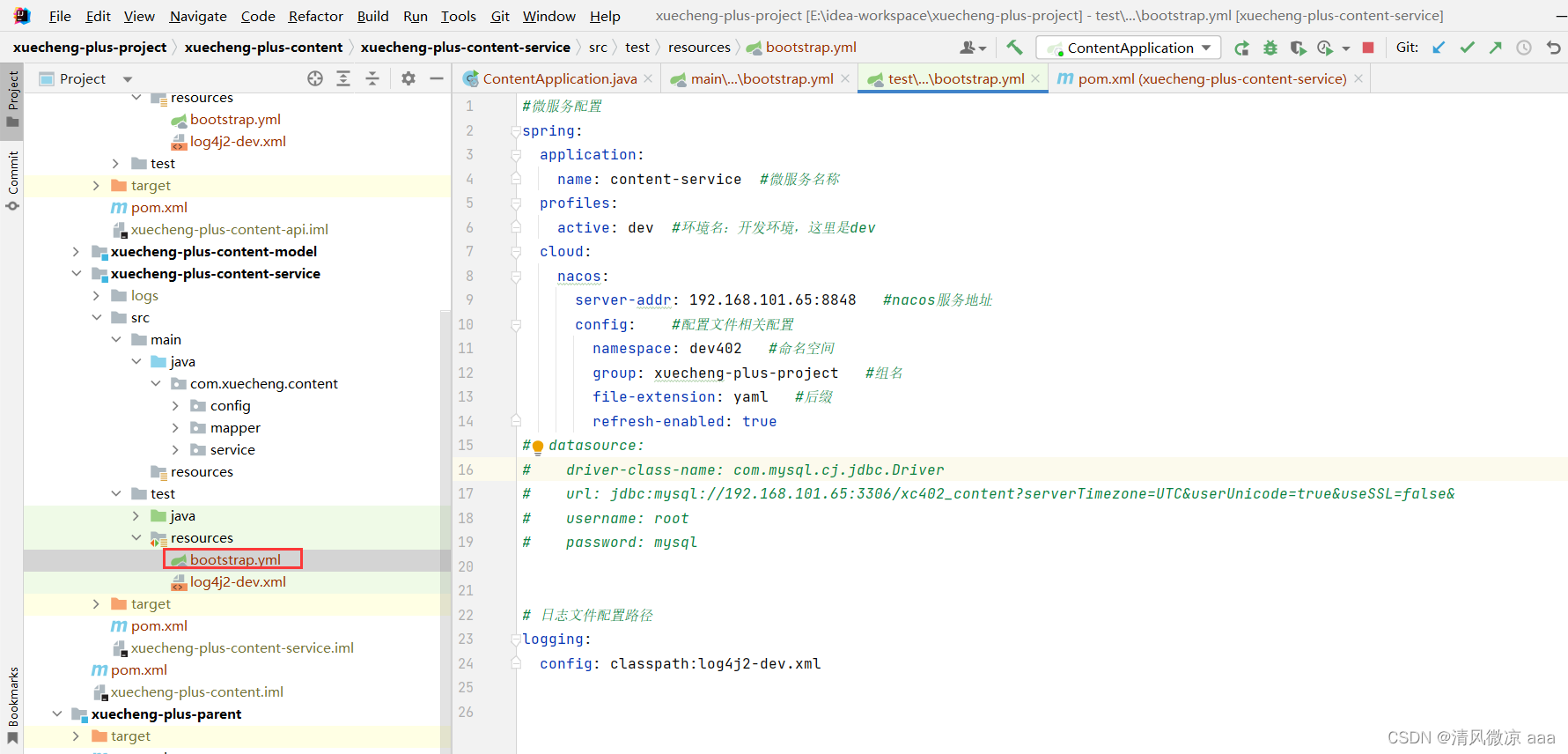The width and height of the screenshot is (1568, 754).
Task: Rerun ContentApplication with the green rerun icon
Action: (1241, 48)
